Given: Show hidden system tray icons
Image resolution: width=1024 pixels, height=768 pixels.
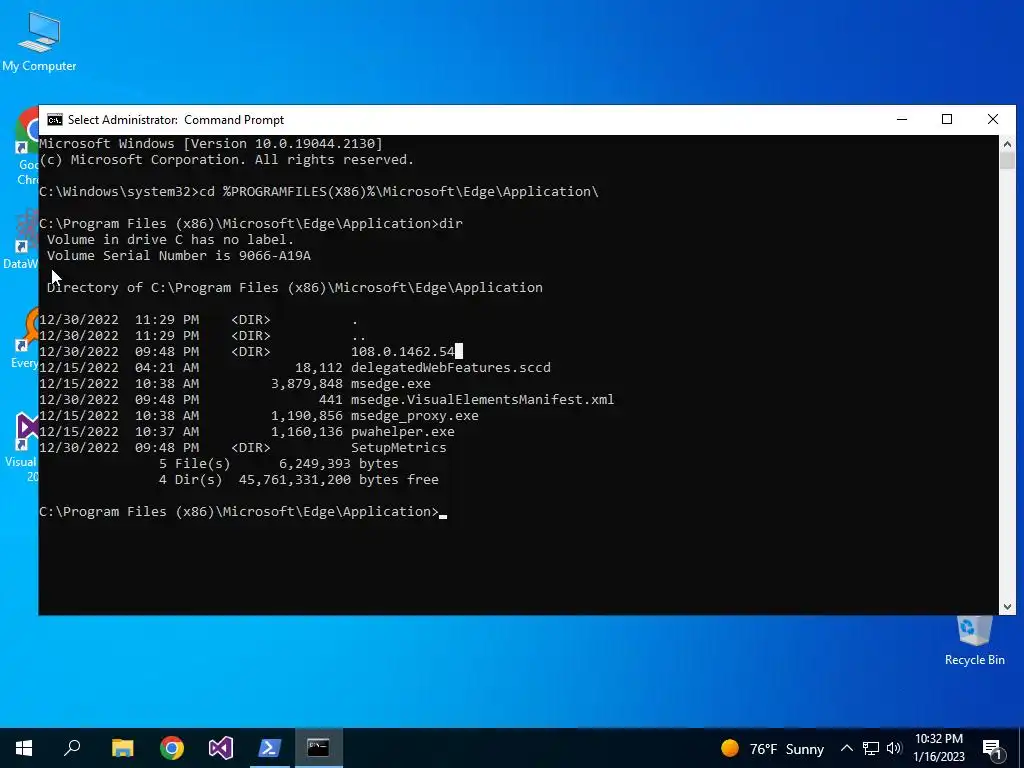Looking at the screenshot, I should [x=846, y=748].
